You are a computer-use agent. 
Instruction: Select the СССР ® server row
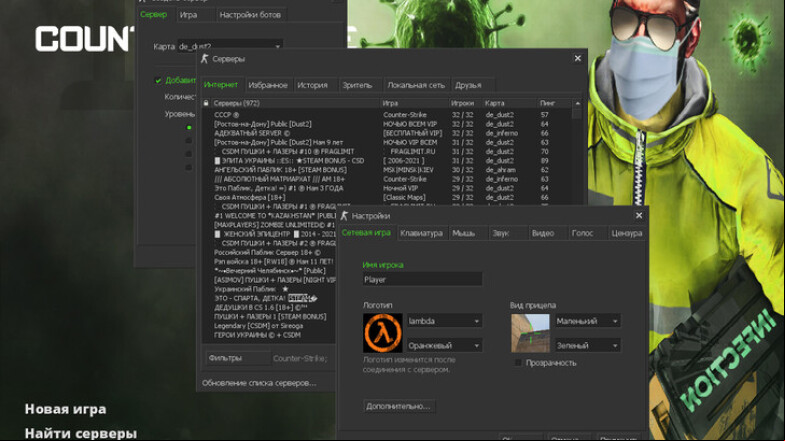(386, 115)
